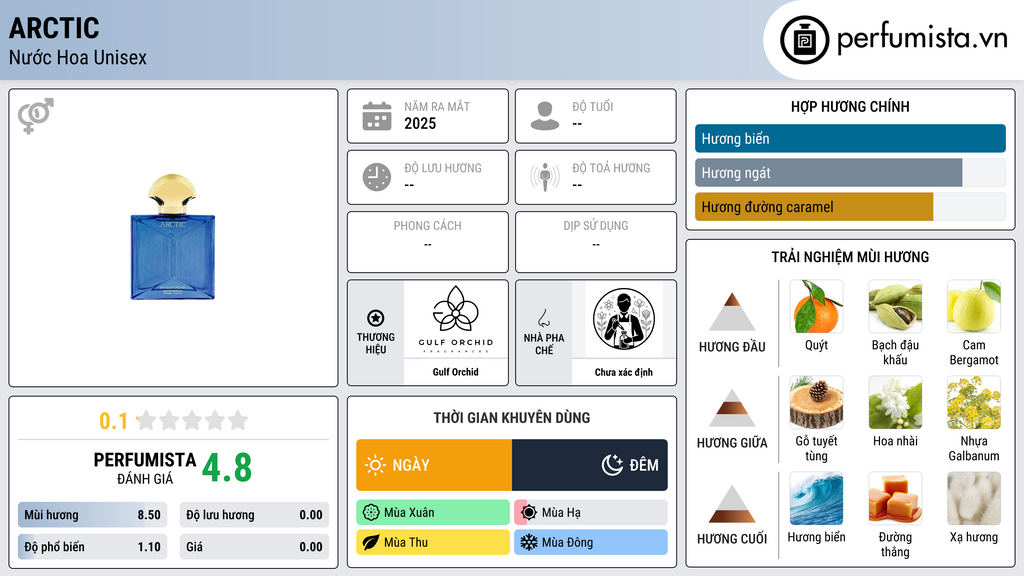Click the Hương đầu pyramid icon
The height and width of the screenshot is (576, 1024).
tap(732, 312)
